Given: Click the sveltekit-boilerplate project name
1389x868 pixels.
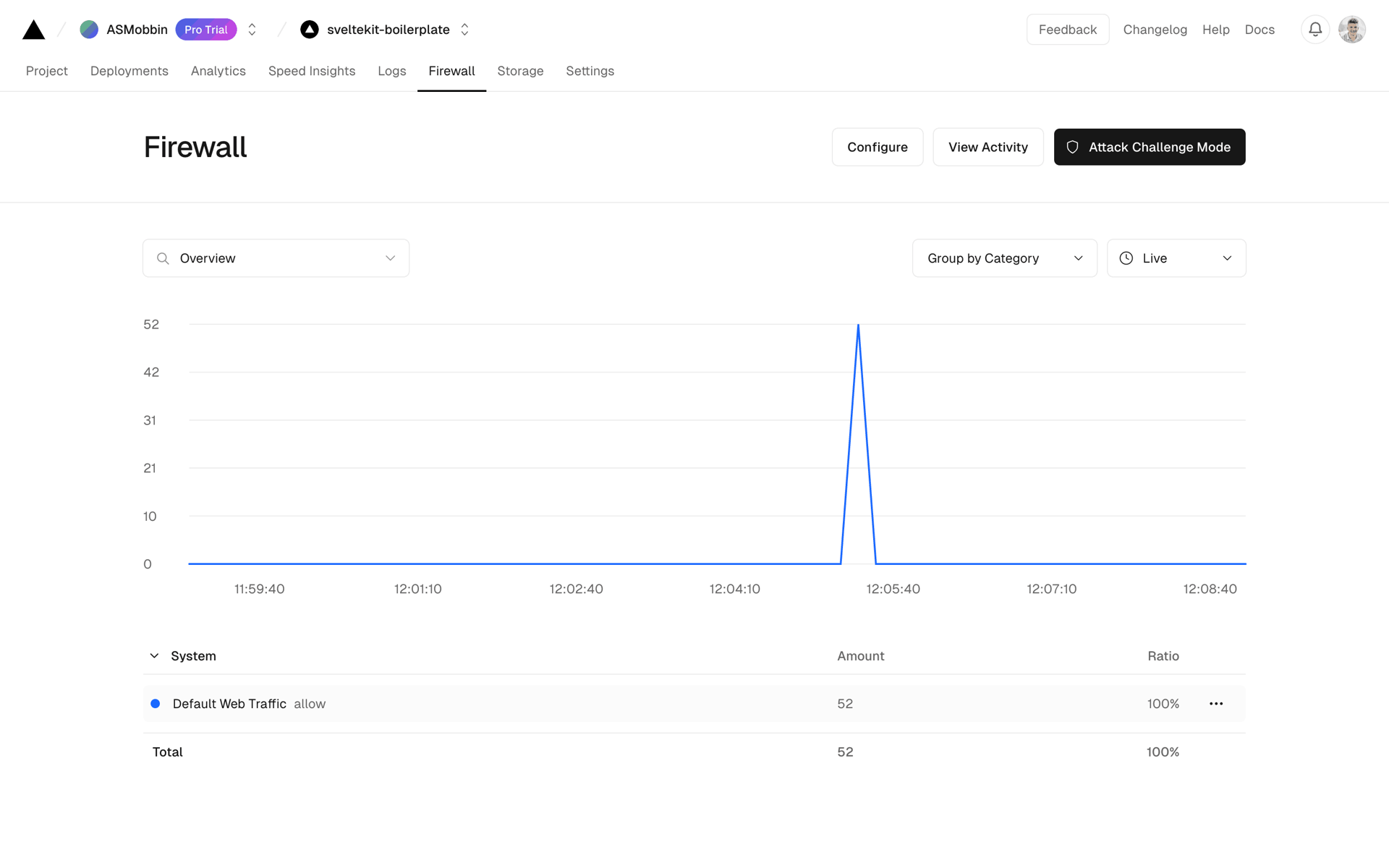Looking at the screenshot, I should pos(388,30).
